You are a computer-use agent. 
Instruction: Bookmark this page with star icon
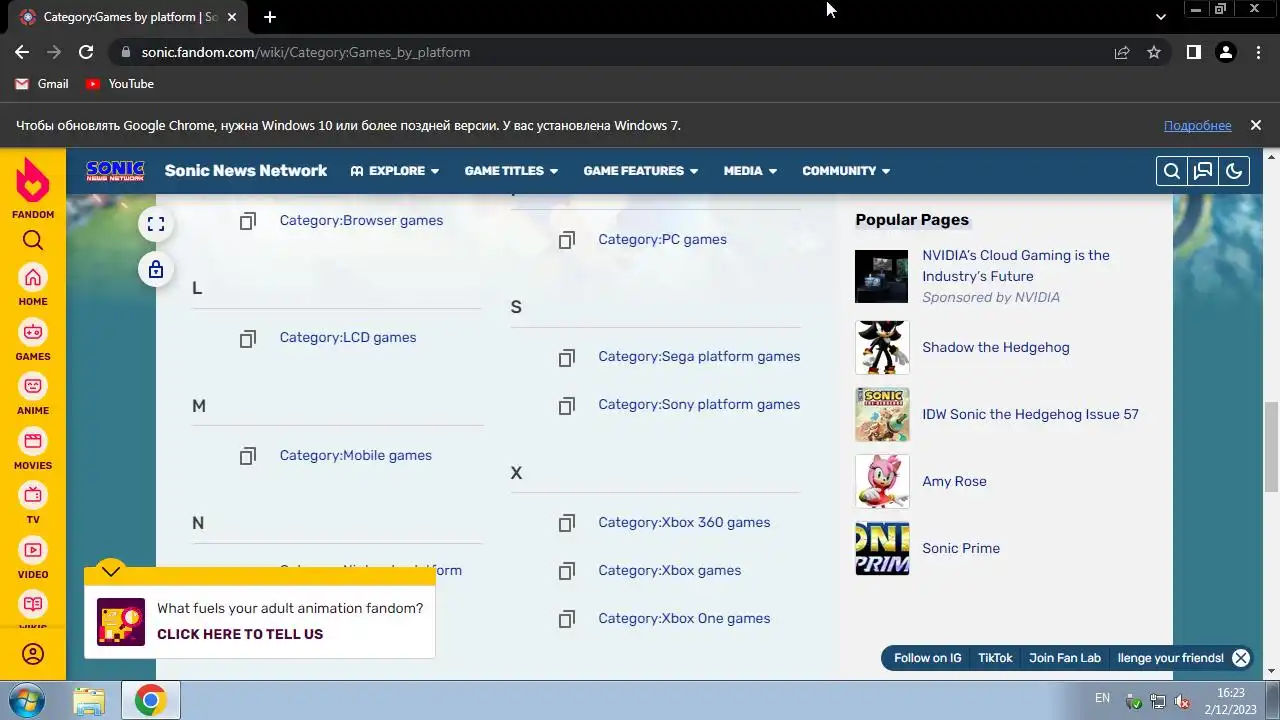coord(1154,52)
